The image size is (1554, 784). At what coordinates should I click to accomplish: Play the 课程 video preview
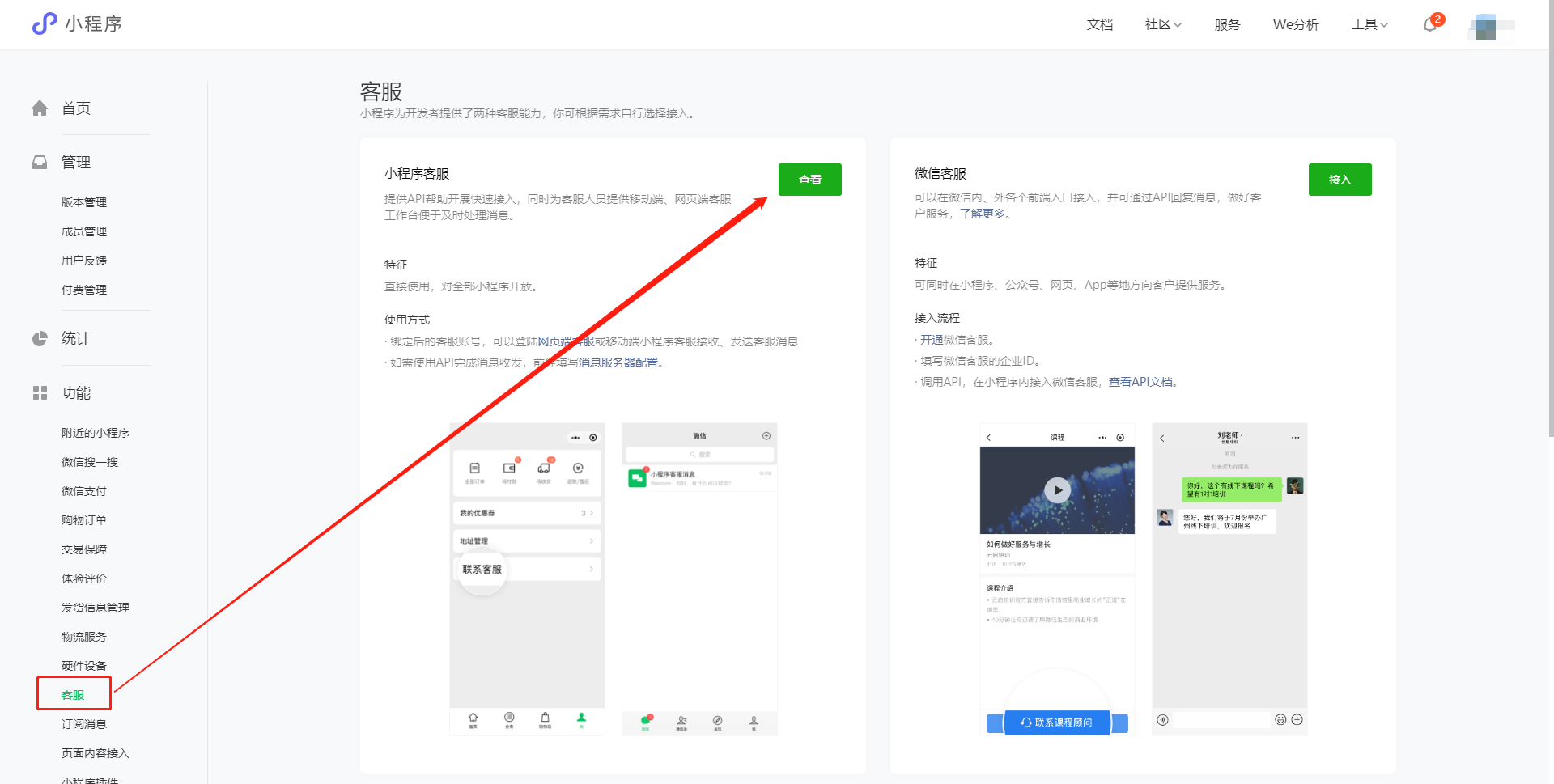coord(1057,490)
